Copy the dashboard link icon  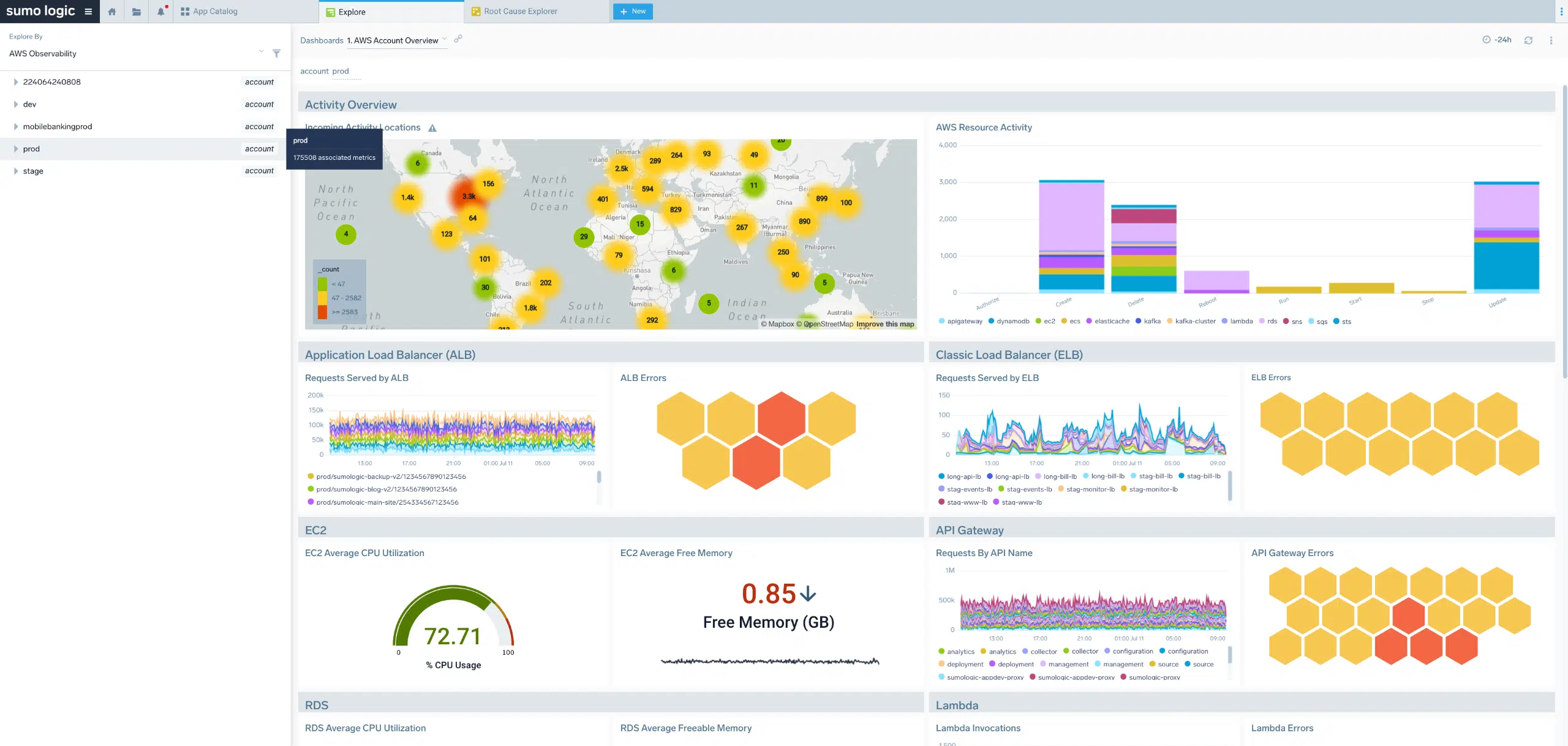(458, 39)
